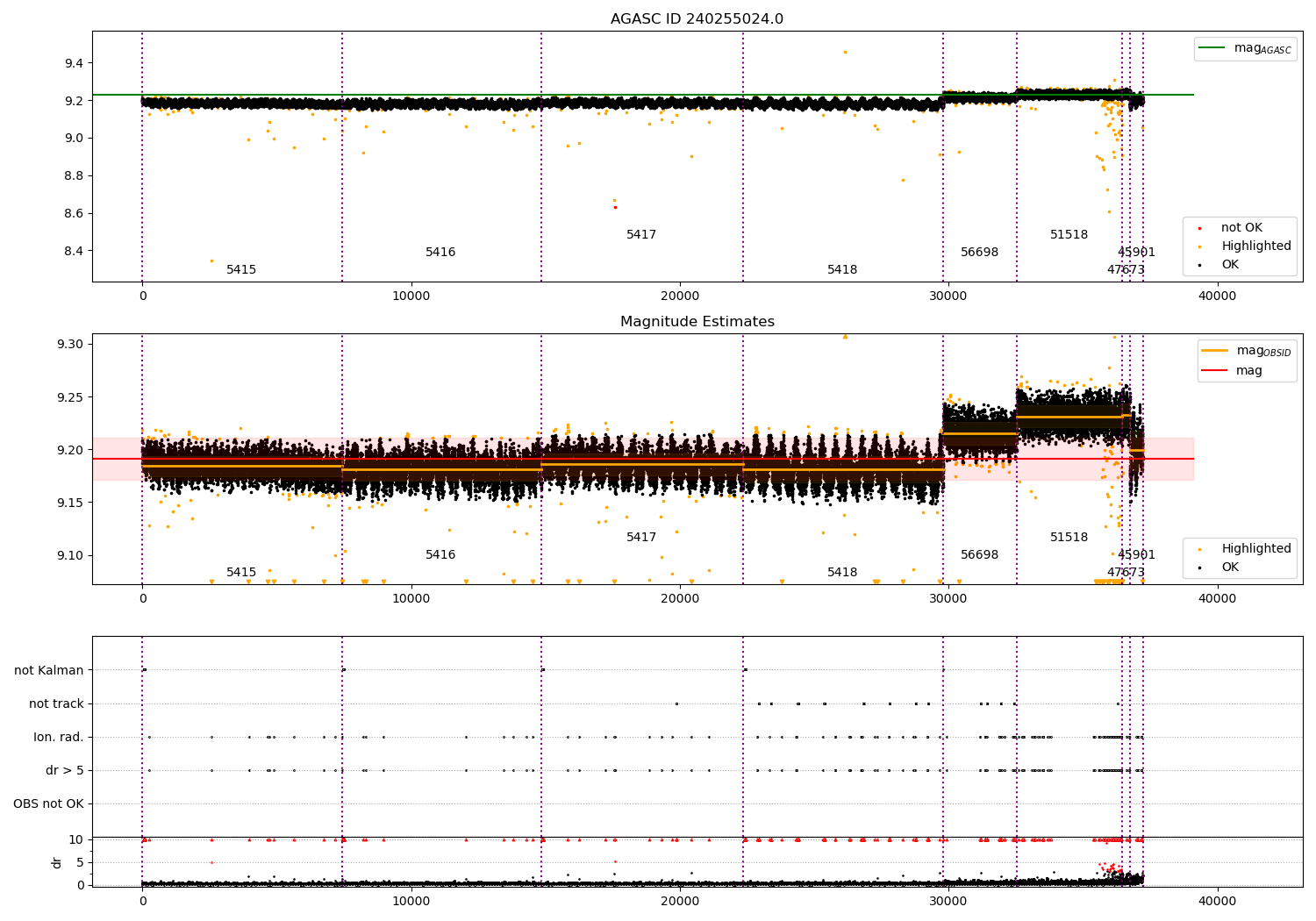Click 'OK' entry in the Magnitude Estimates legend
This screenshot has height=921, width=1316.
pyautogui.click(x=1230, y=568)
